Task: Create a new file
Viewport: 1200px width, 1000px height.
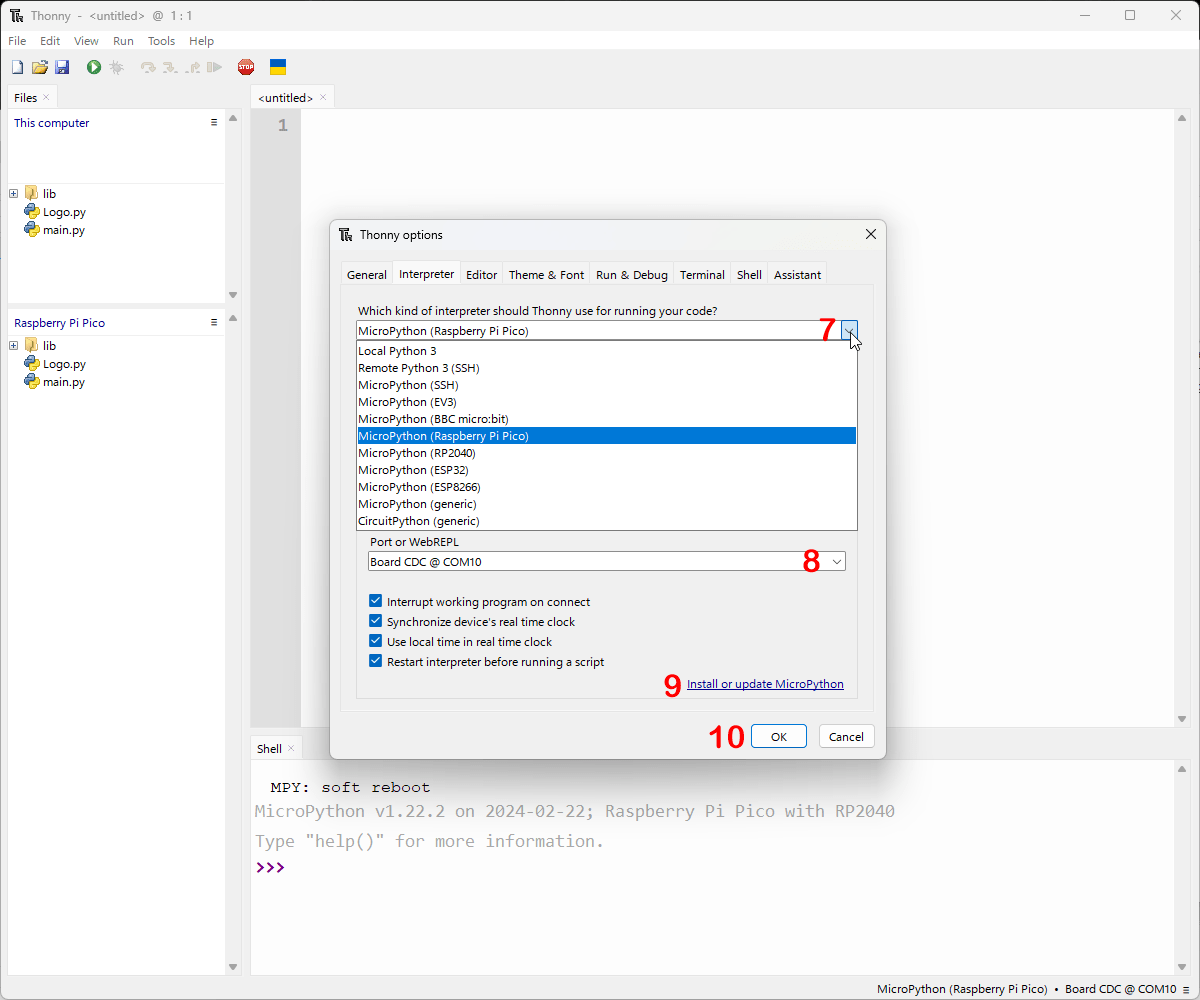Action: tap(17, 67)
